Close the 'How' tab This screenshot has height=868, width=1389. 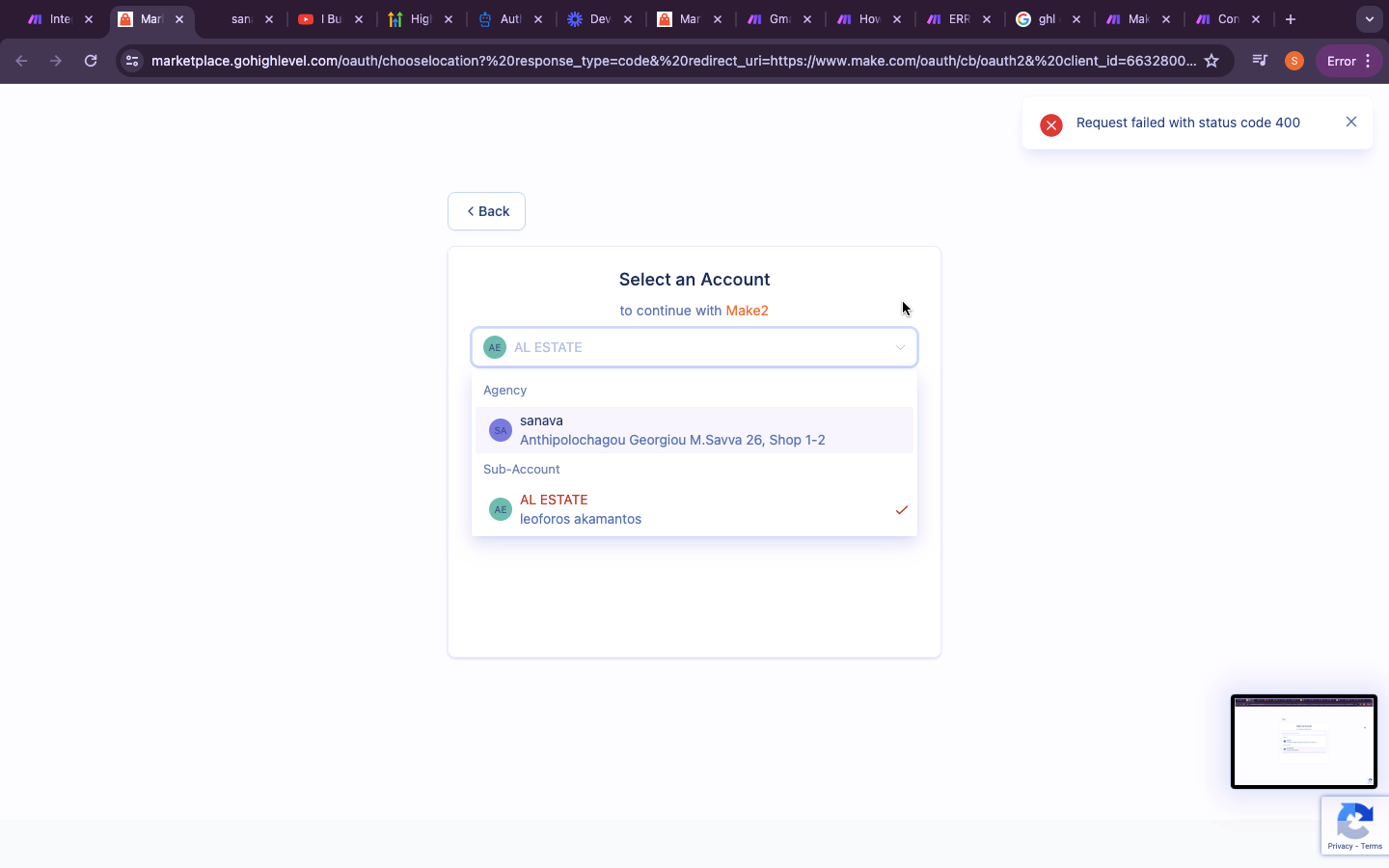coord(897,19)
